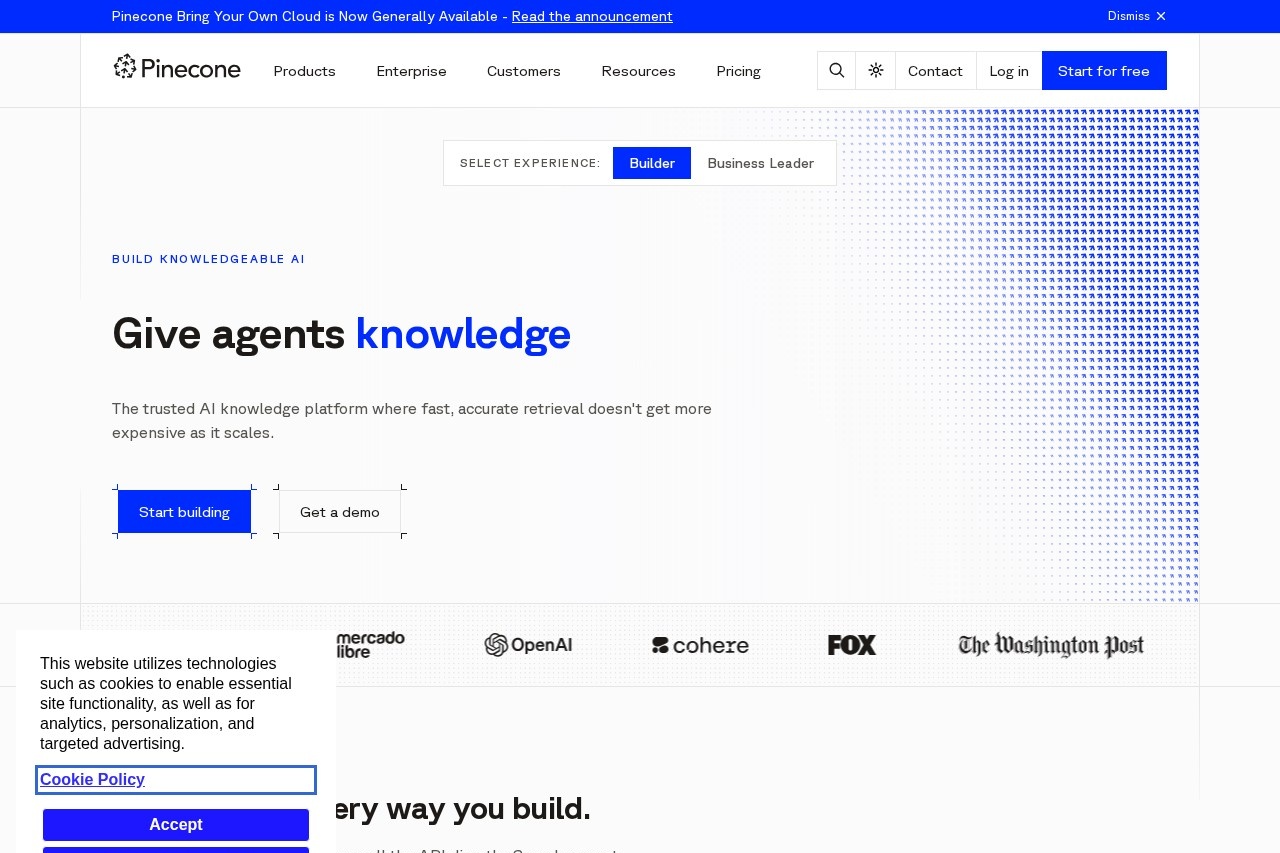Click the Build Knowledgeable AI label
Screen dimensions: 1280x853
[209, 259]
